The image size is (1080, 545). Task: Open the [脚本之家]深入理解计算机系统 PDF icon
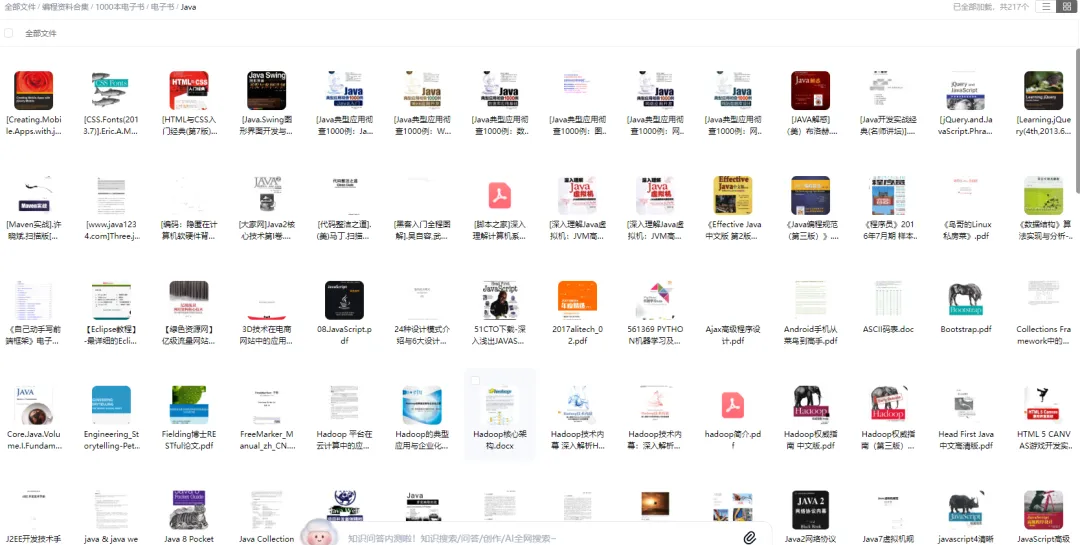[x=499, y=196]
